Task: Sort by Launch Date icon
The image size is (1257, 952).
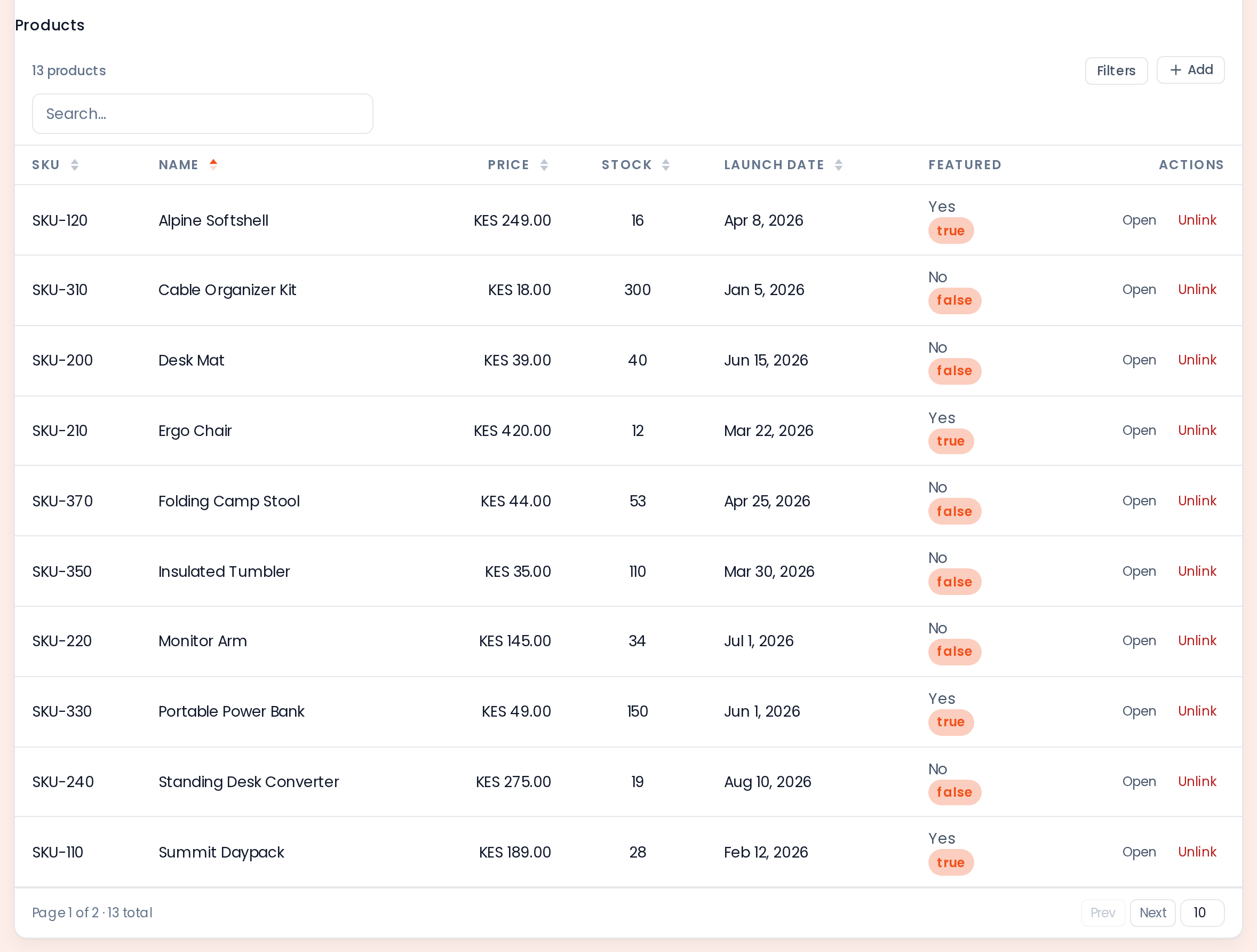Action: click(838, 165)
